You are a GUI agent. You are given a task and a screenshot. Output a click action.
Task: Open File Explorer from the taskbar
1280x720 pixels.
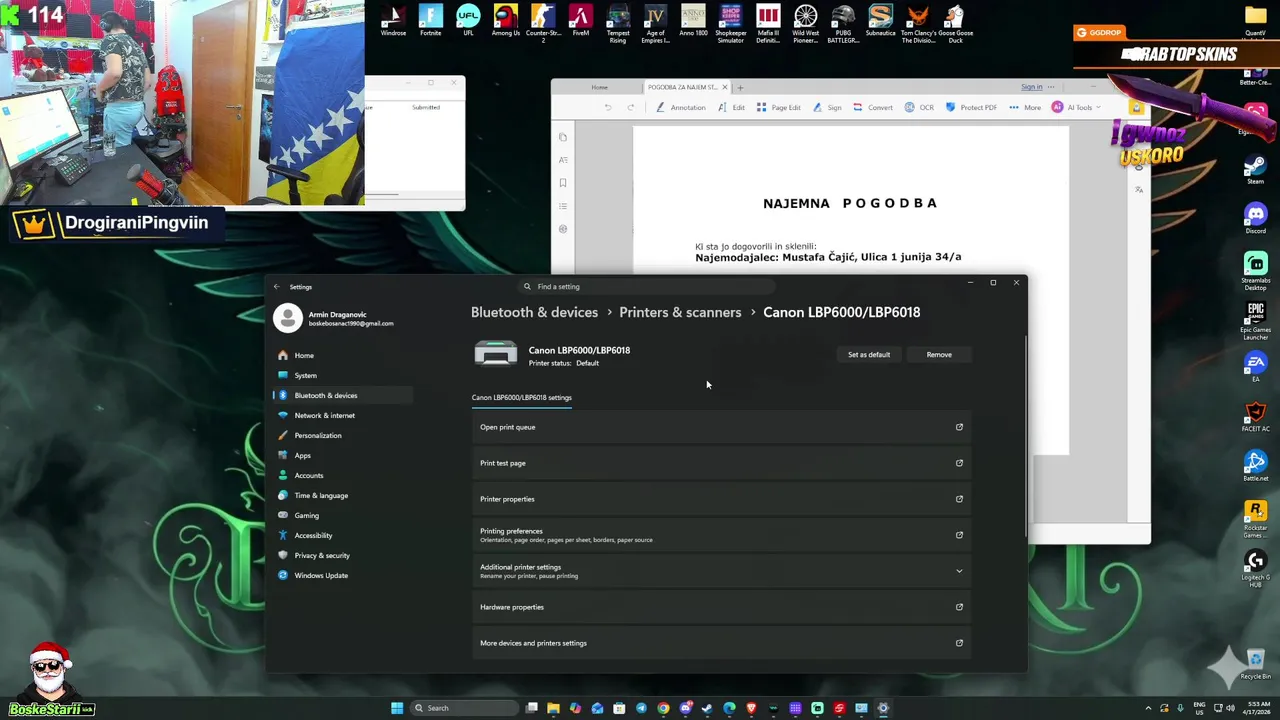(553, 708)
